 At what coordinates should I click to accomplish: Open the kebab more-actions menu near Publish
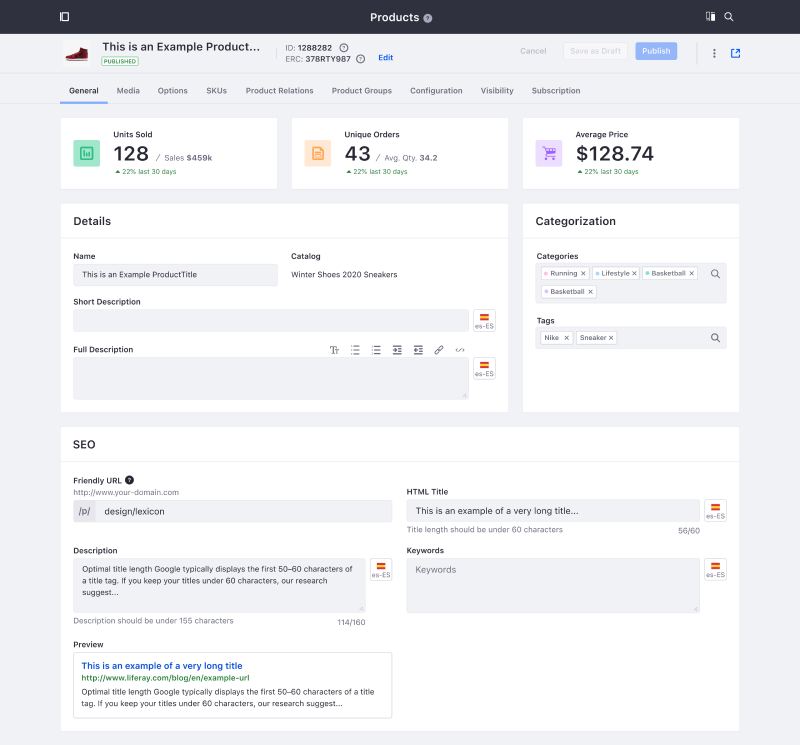click(x=714, y=53)
